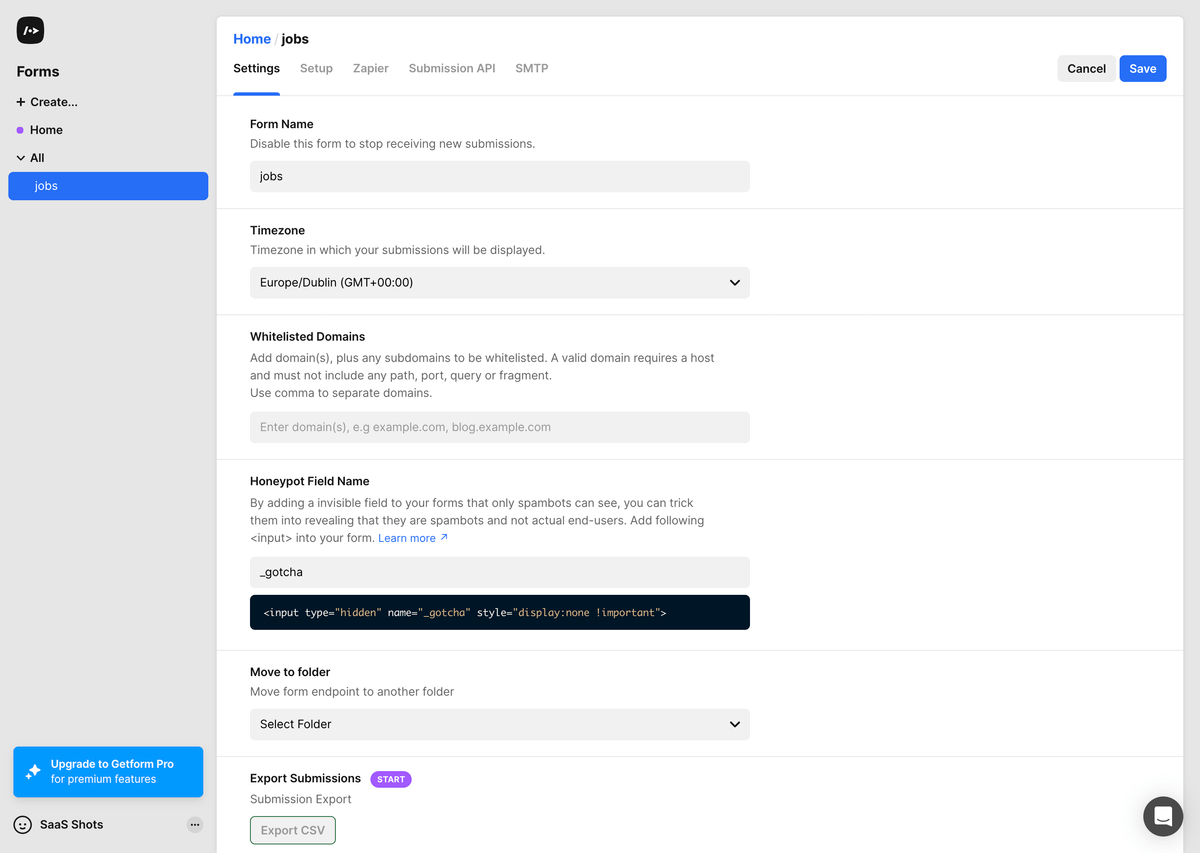This screenshot has width=1200, height=853.
Task: Focus the Whitelisted Domains input field
Action: 499,427
